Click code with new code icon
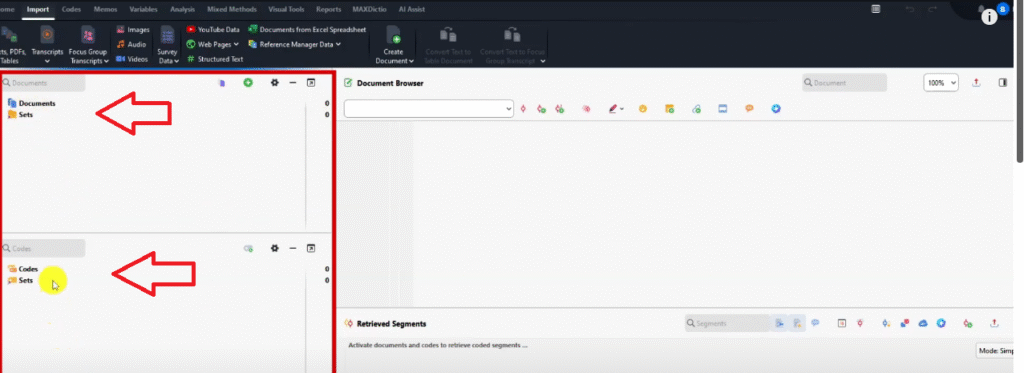The image size is (1024, 373). (x=541, y=109)
